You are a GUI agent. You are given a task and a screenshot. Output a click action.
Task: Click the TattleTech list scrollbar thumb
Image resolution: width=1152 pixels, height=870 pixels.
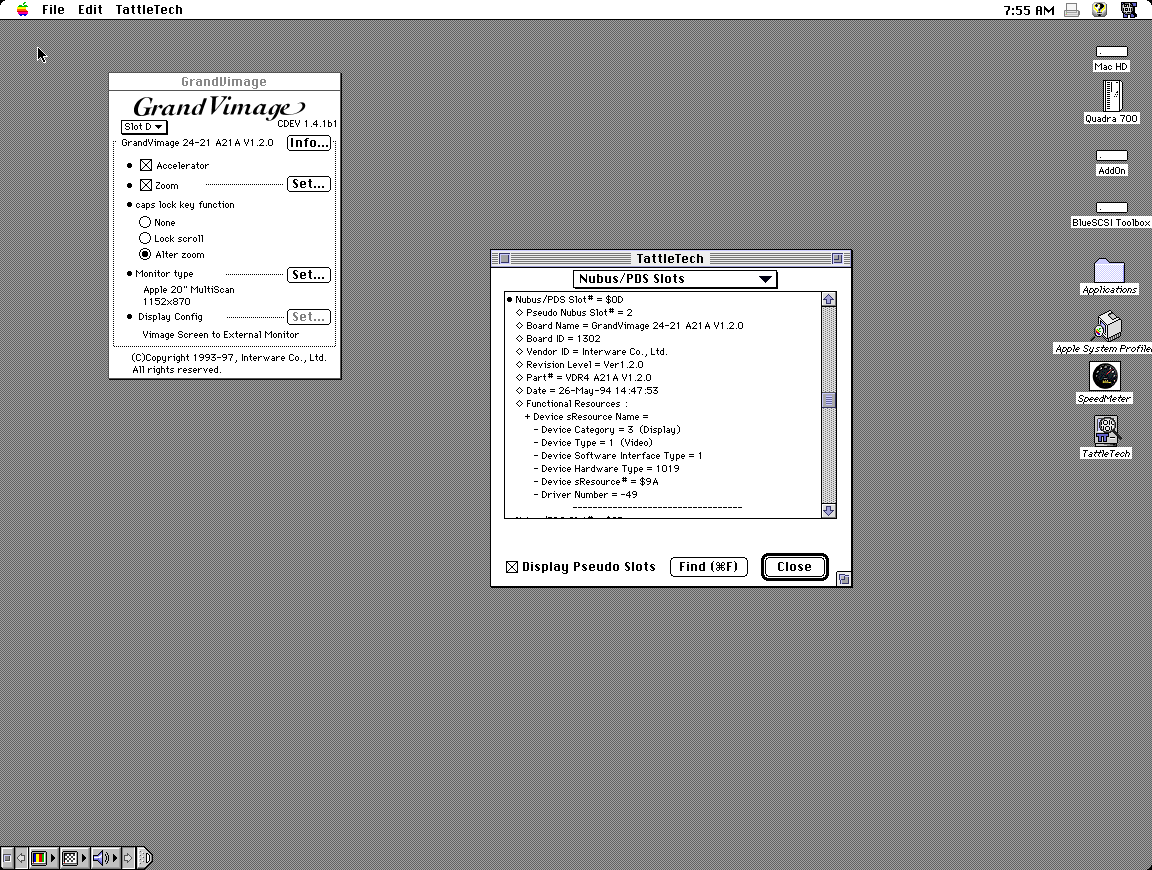point(829,400)
